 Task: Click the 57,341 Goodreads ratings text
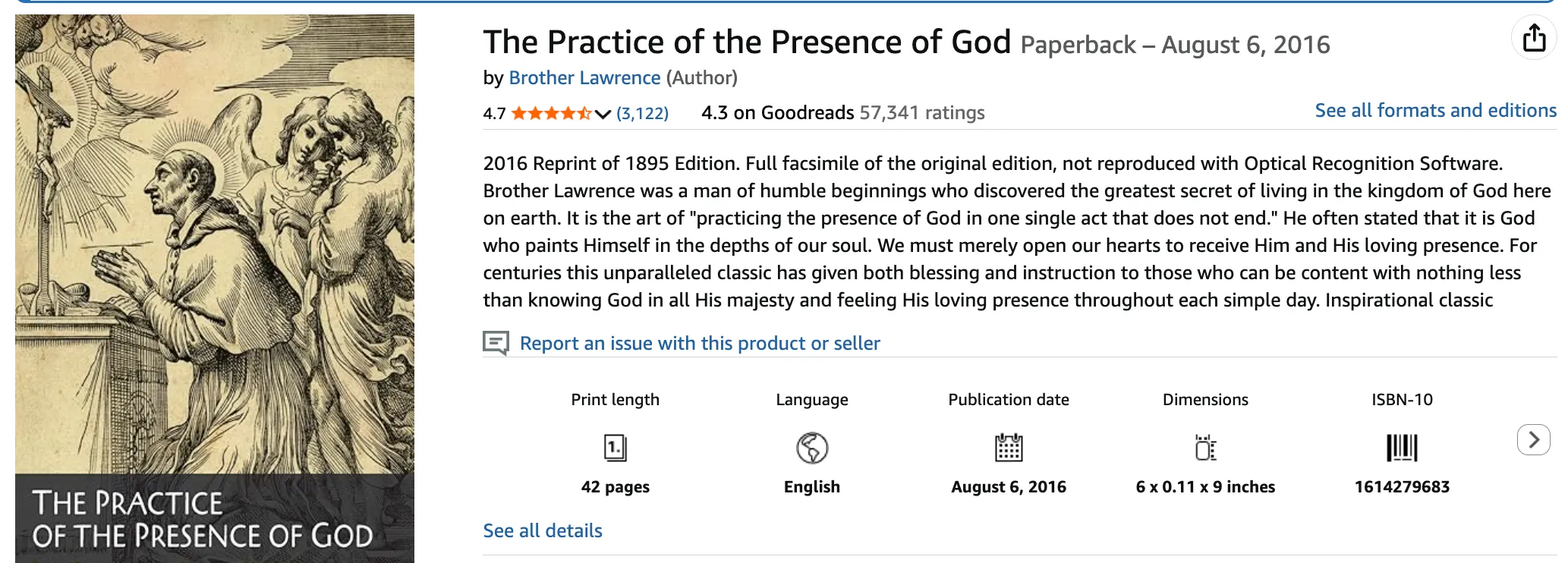[921, 113]
